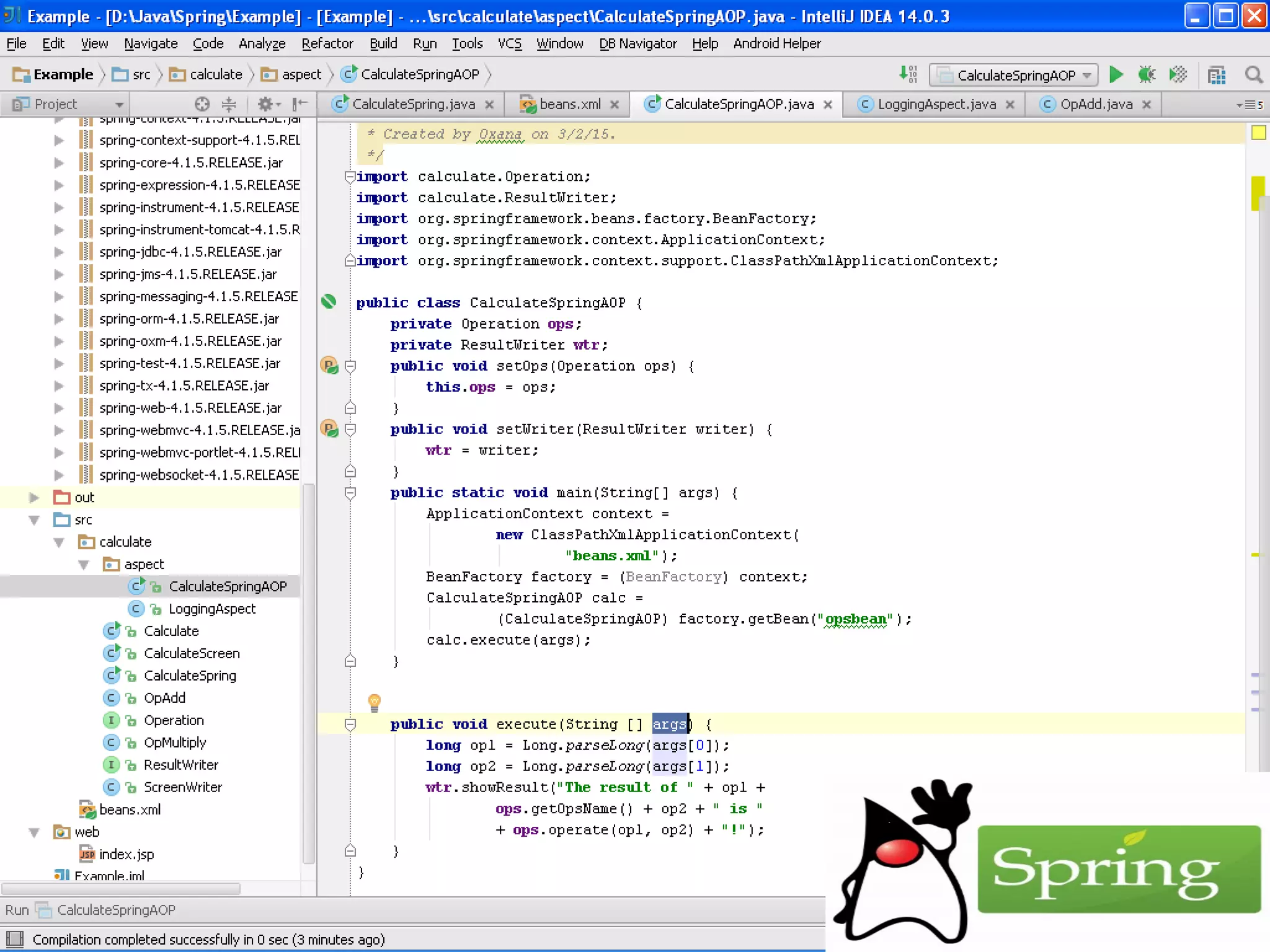Close the beans.xml editor tab
This screenshot has height=952, width=1270.
[615, 105]
